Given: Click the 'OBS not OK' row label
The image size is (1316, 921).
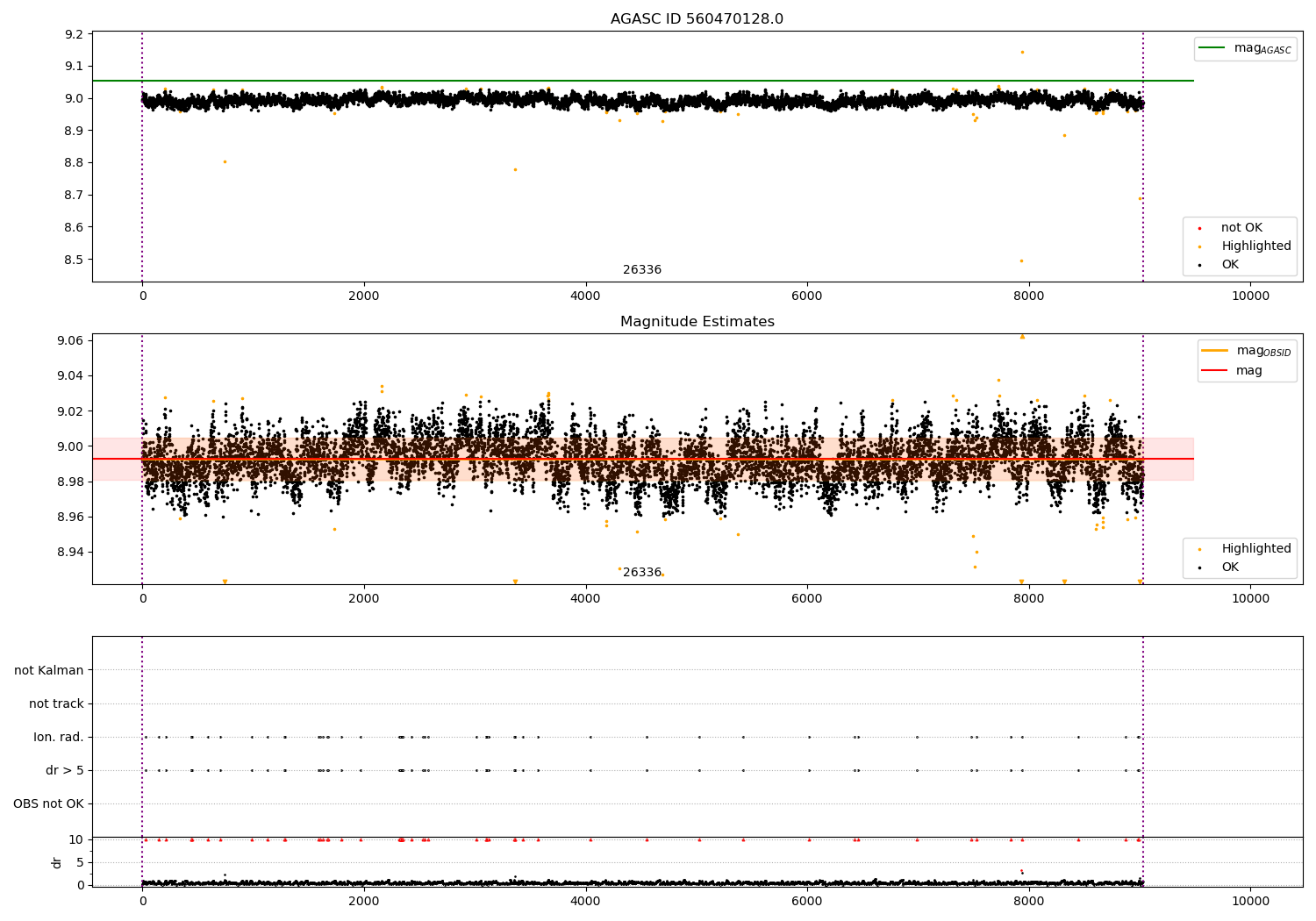Looking at the screenshot, I should click(x=48, y=803).
